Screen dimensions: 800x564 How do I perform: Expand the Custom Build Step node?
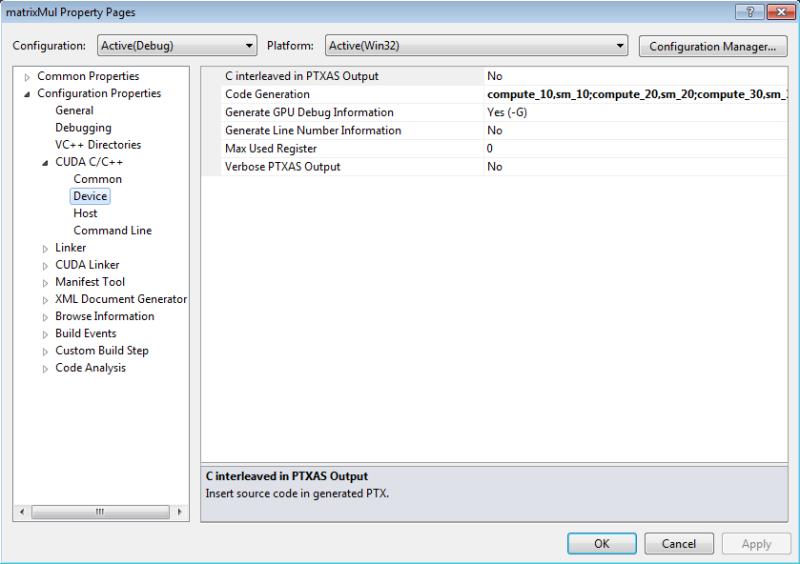45,352
